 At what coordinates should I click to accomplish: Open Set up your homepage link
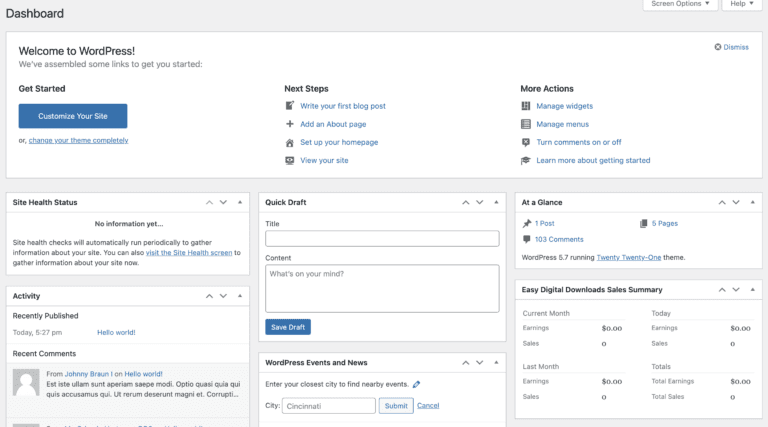[x=339, y=142]
